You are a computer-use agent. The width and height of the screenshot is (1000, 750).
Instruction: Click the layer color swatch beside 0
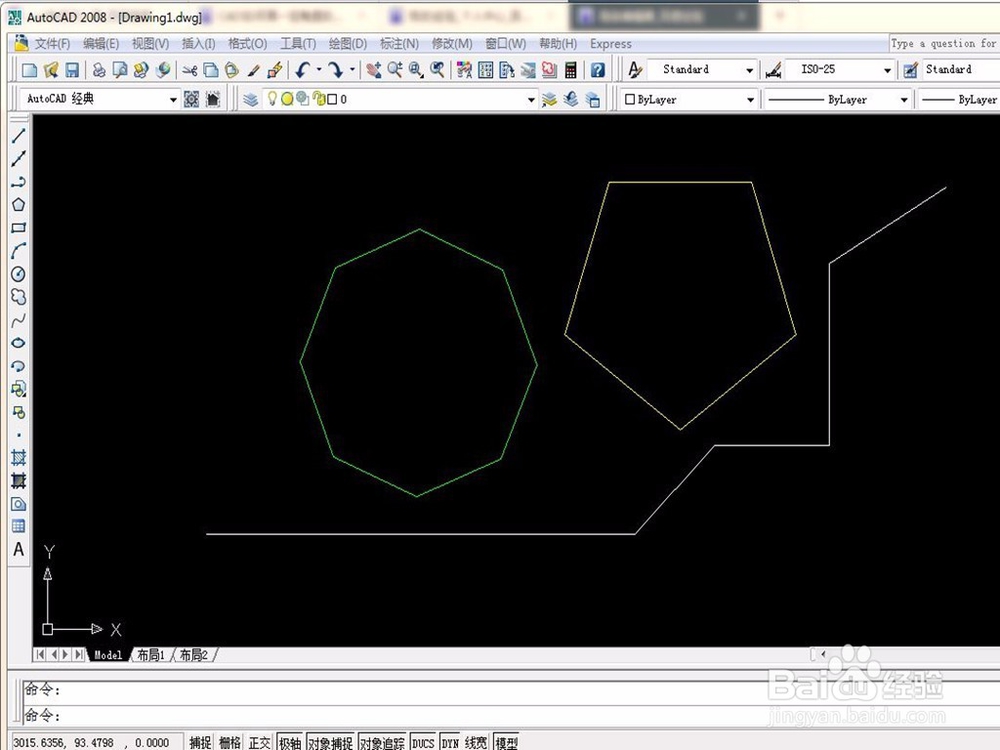coord(332,99)
